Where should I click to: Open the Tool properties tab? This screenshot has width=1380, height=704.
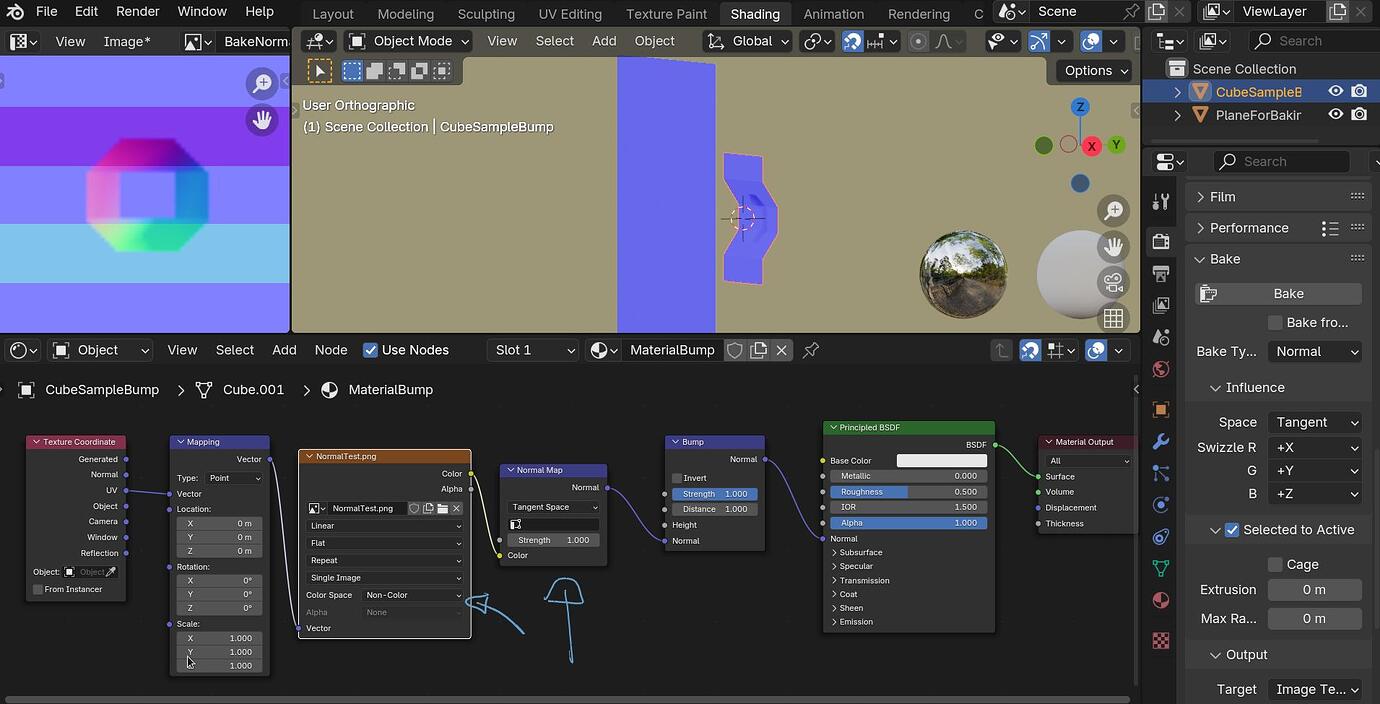pyautogui.click(x=1161, y=202)
